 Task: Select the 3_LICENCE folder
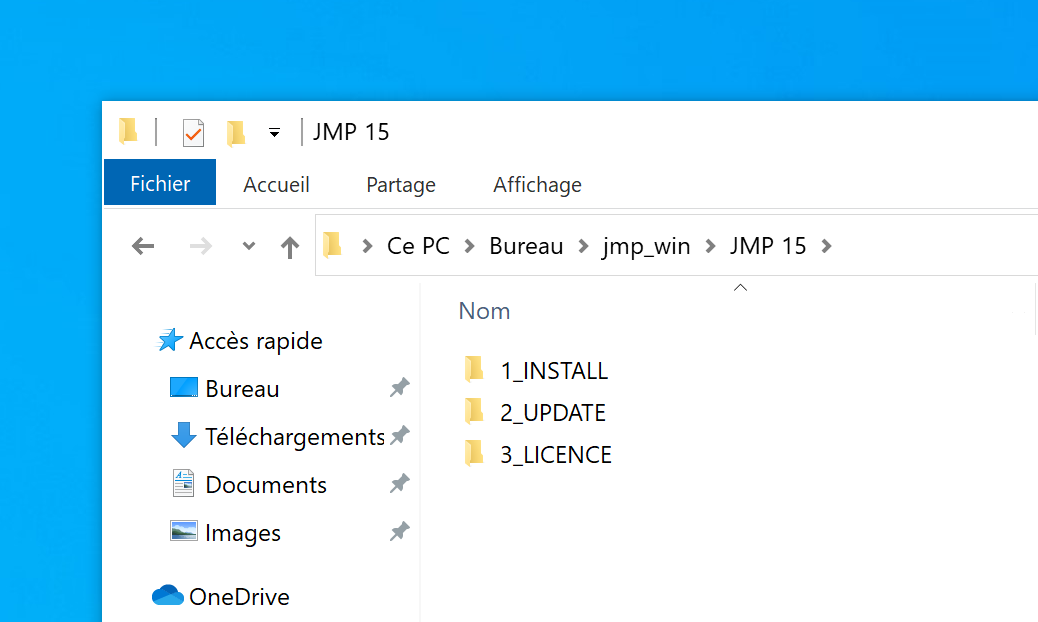tap(555, 455)
